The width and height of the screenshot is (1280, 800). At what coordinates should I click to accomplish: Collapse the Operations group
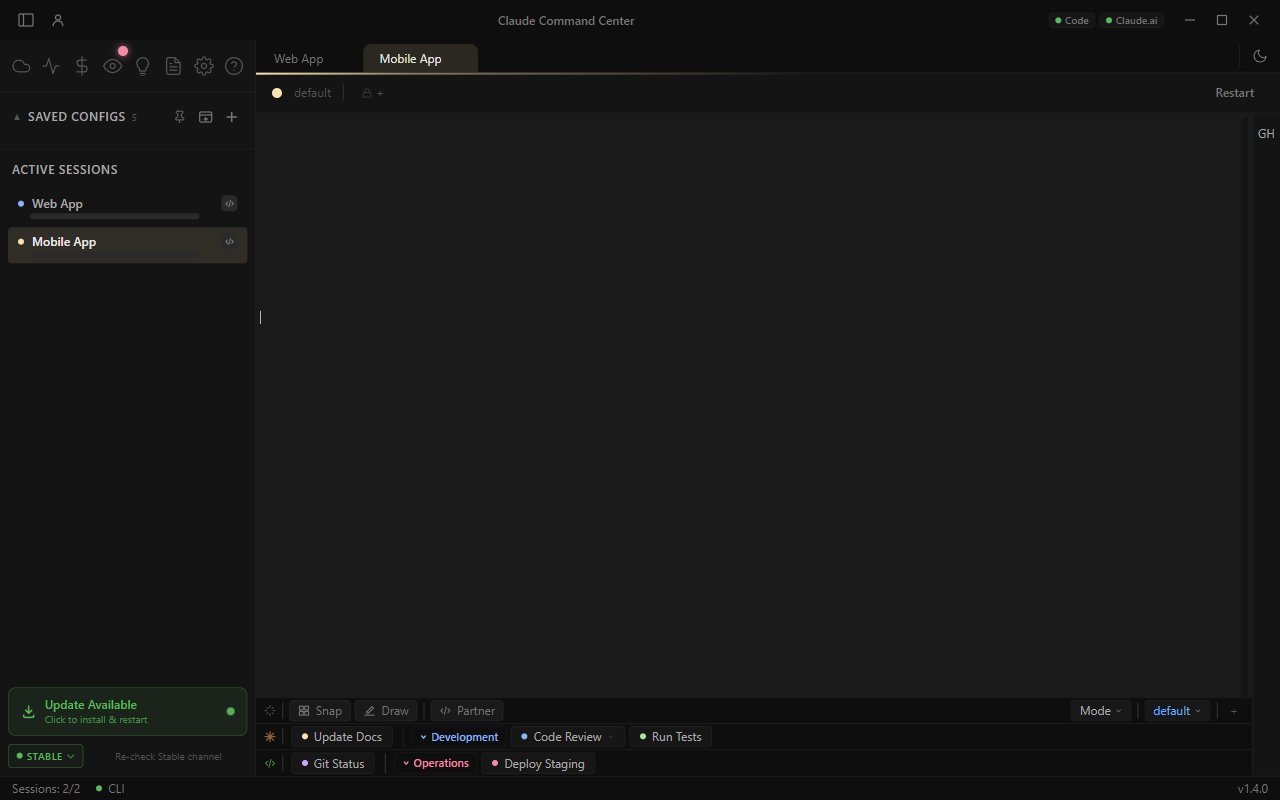tap(435, 763)
